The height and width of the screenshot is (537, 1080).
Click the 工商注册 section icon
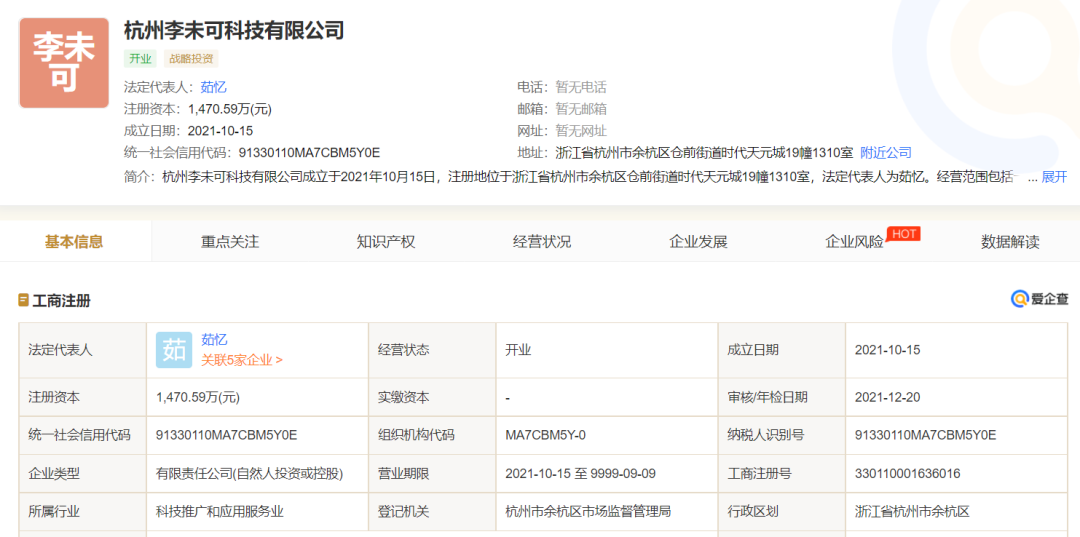(24, 301)
